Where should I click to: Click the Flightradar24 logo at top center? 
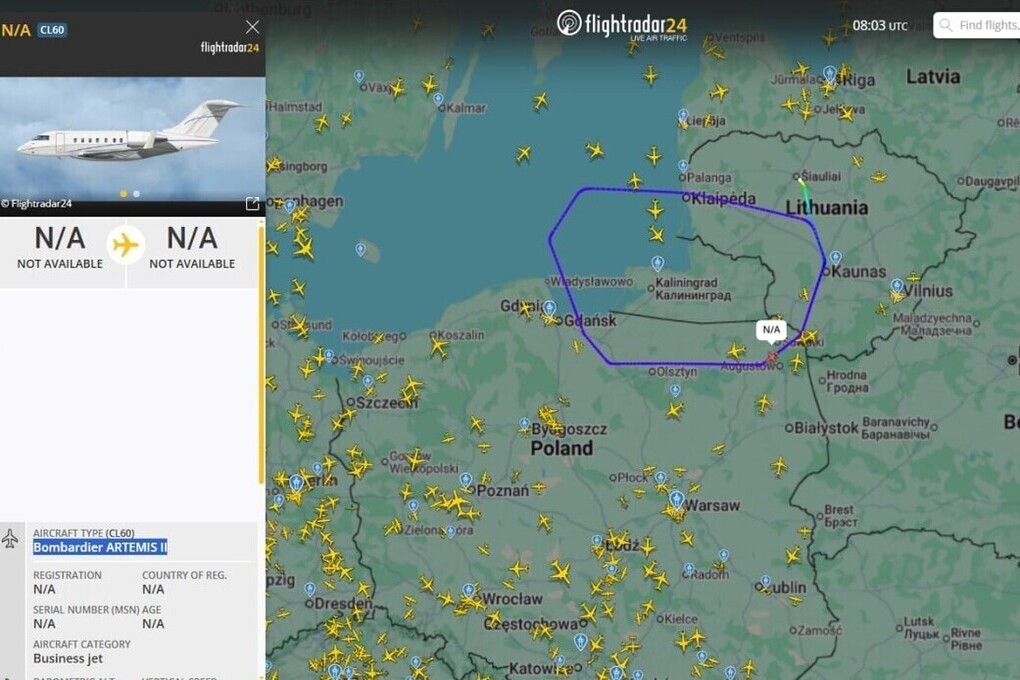click(x=622, y=25)
